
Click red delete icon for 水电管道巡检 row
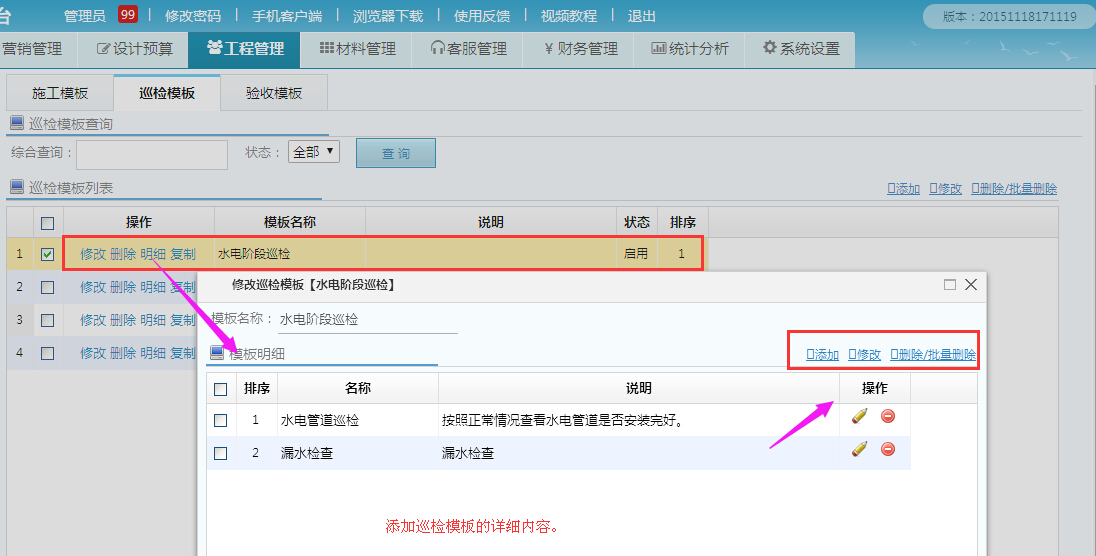(888, 417)
